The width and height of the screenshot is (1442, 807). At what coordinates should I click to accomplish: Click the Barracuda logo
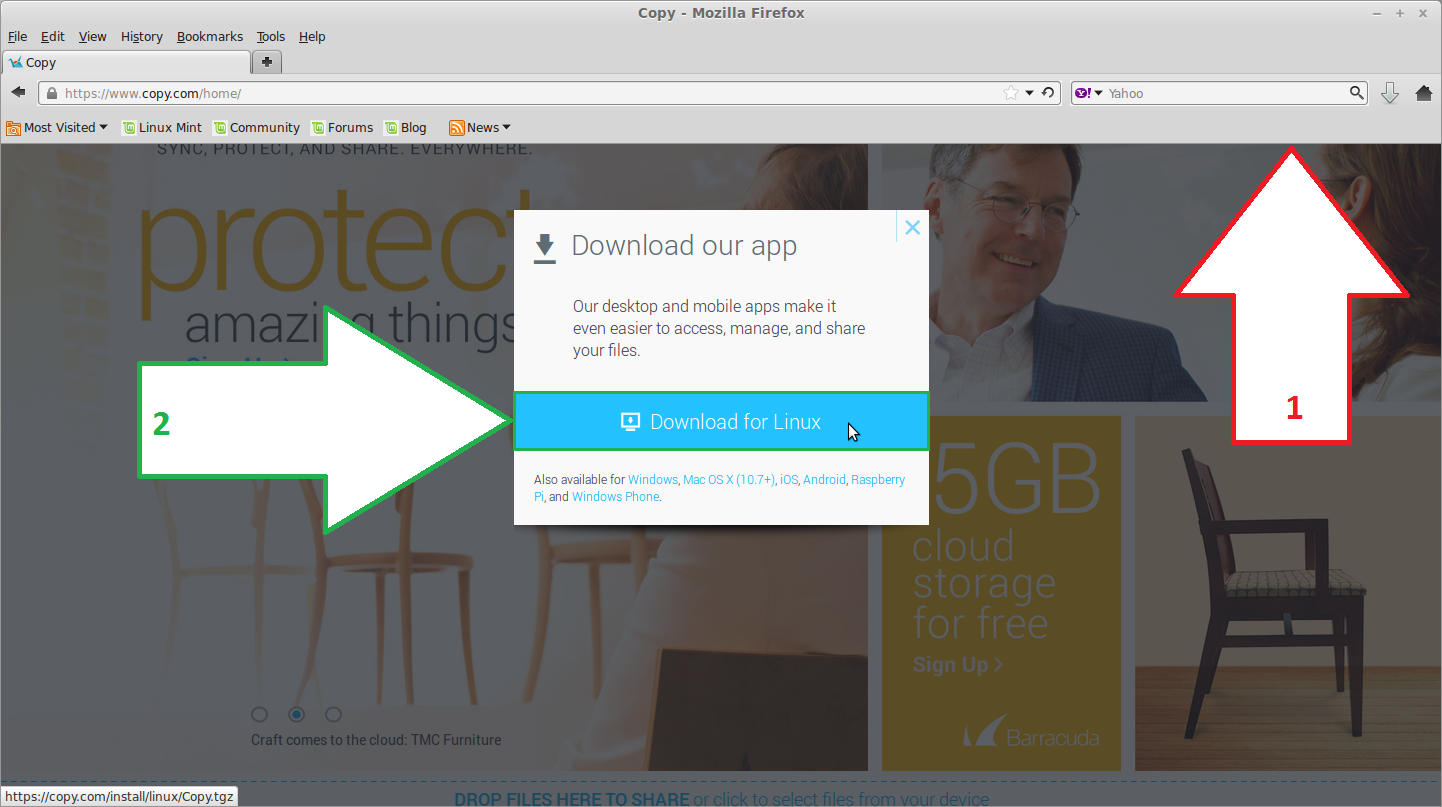(1031, 732)
